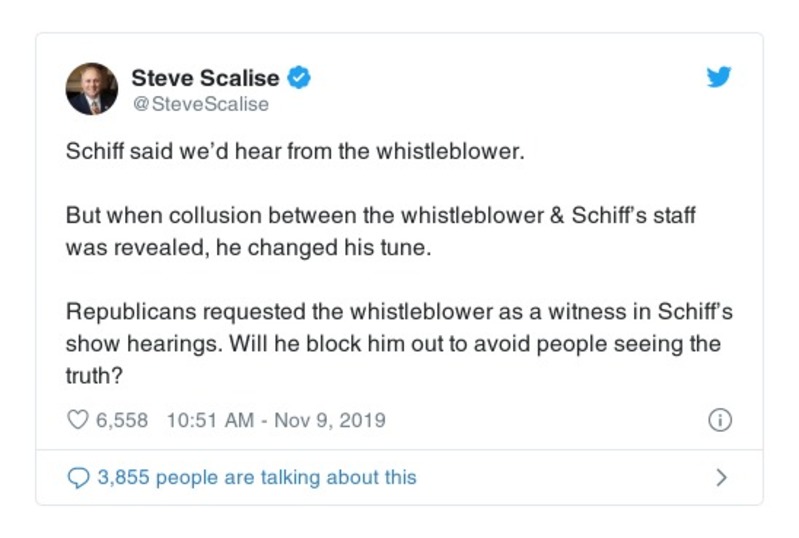The image size is (799, 538).
Task: Open the tweet info icon
Action: point(718,421)
